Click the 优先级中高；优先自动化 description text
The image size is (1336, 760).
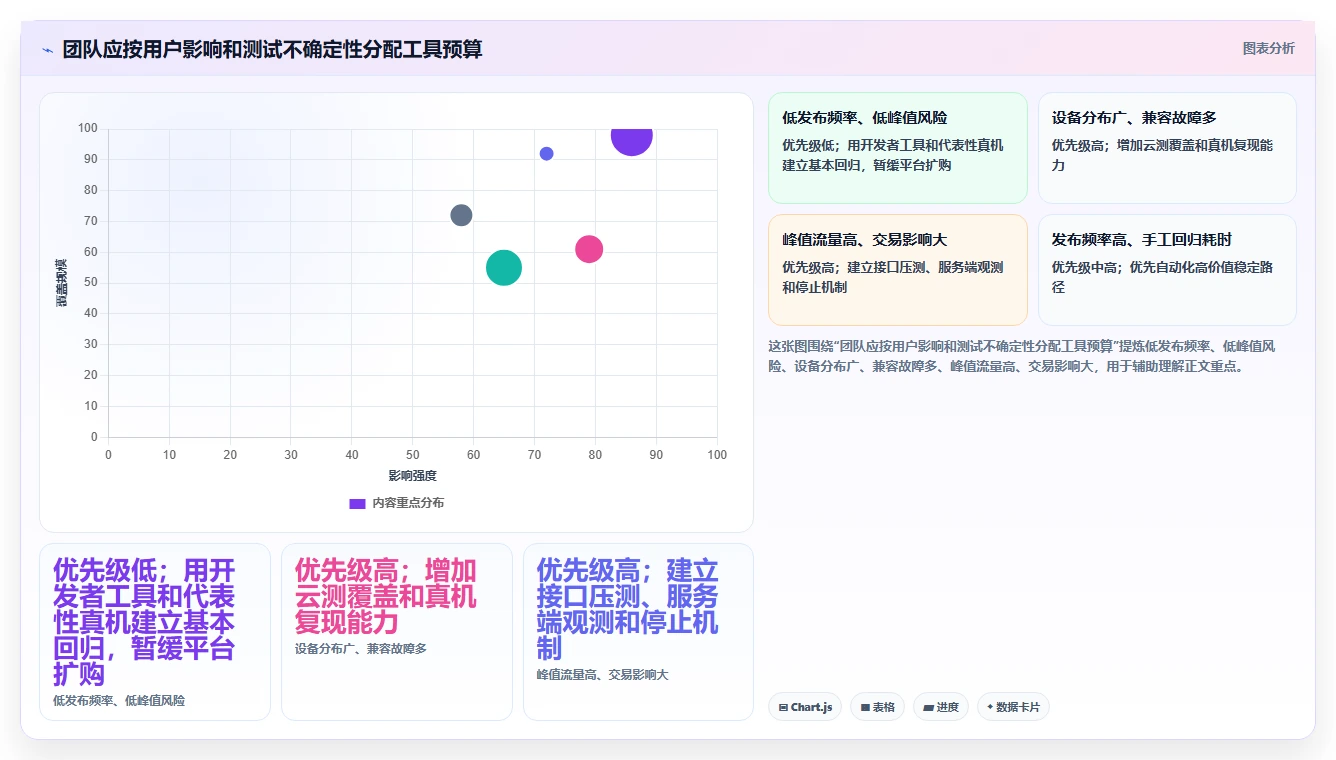[x=1163, y=277]
